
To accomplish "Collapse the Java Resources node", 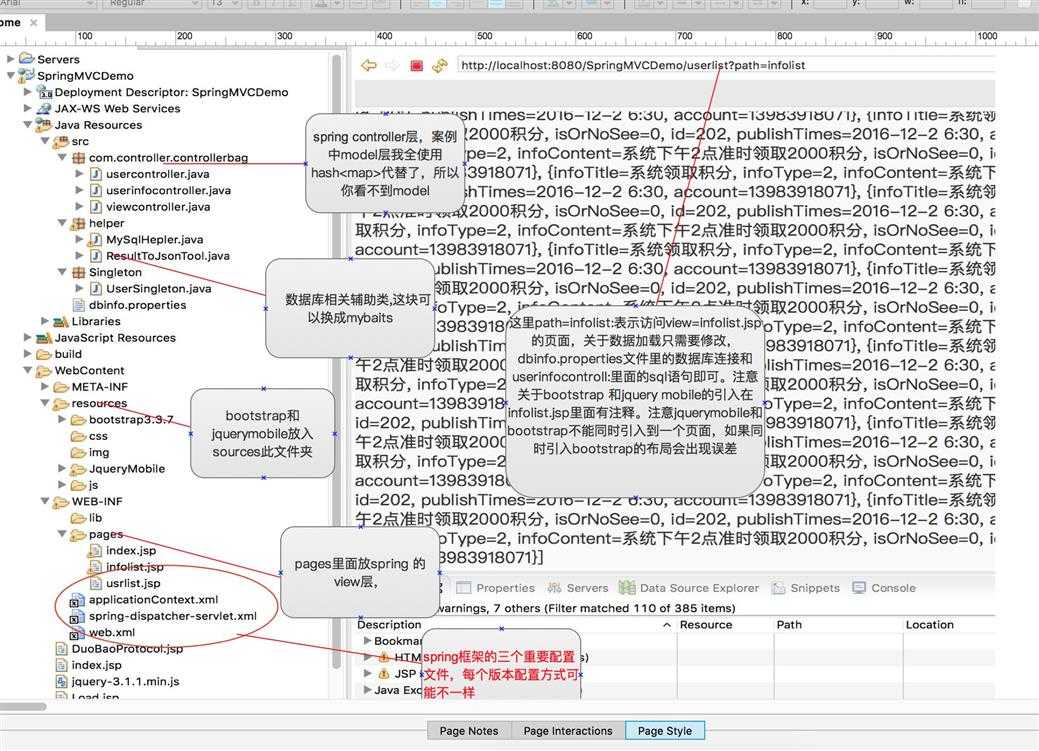I will pyautogui.click(x=28, y=125).
